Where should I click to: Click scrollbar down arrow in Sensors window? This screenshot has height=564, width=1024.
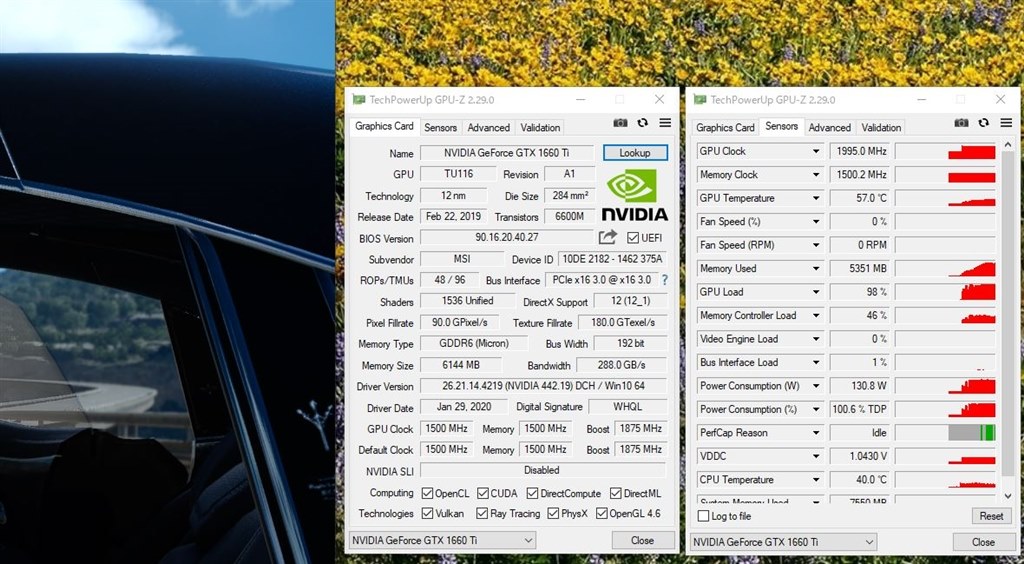1007,496
